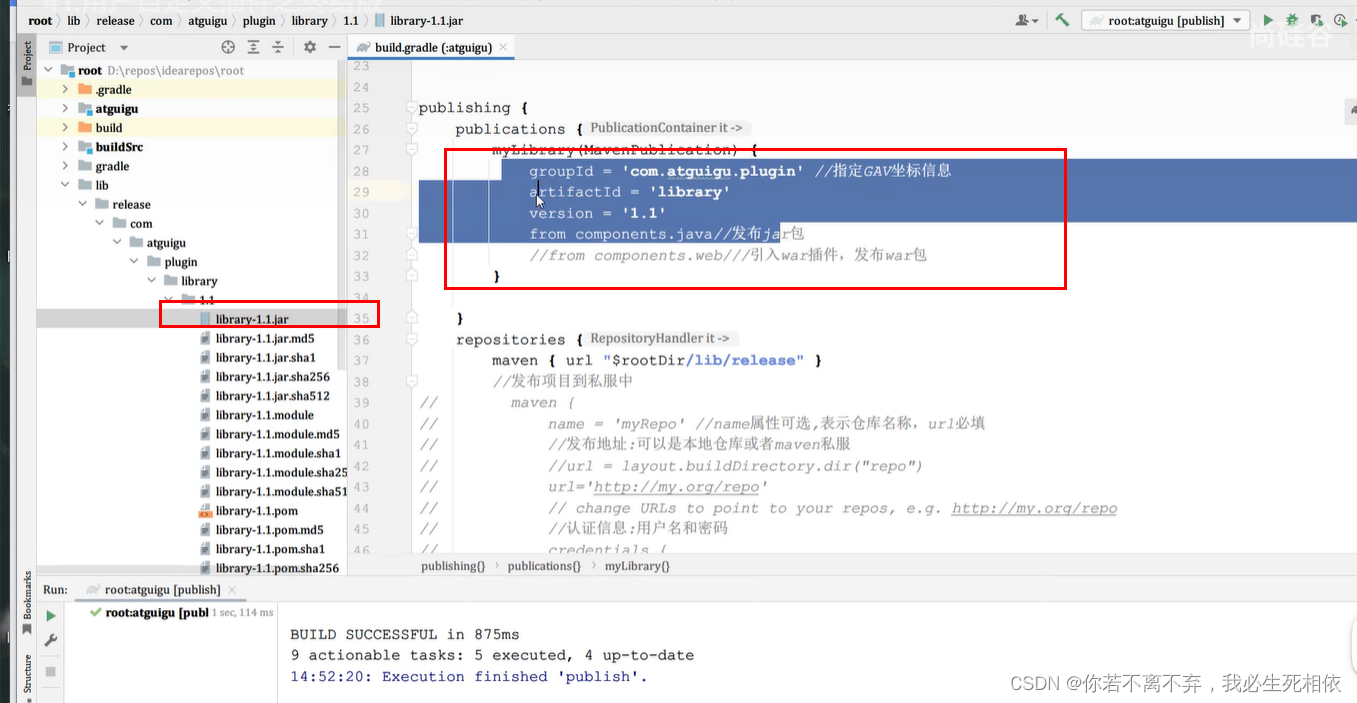
Task: Open the user account icon menu
Action: 1026,20
